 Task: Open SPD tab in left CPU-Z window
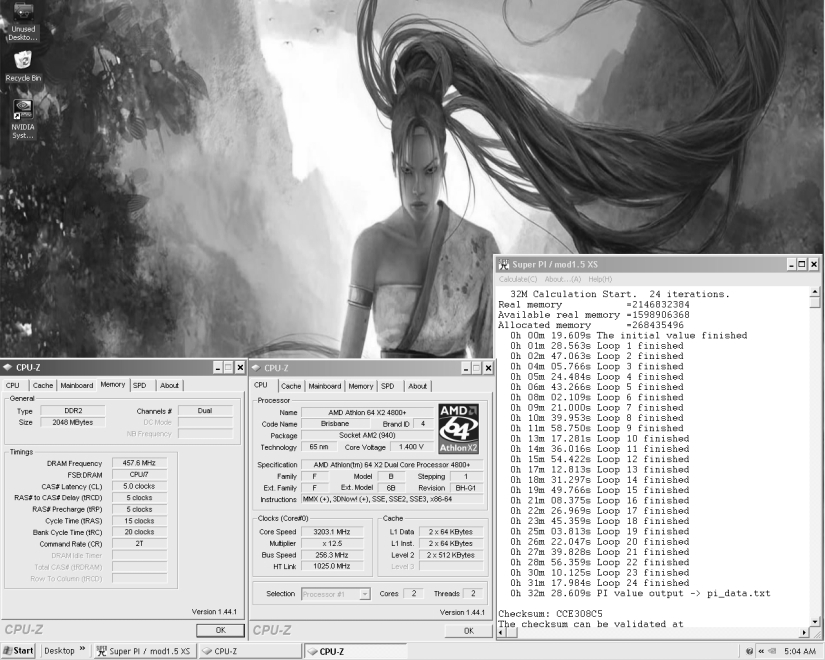(x=140, y=386)
